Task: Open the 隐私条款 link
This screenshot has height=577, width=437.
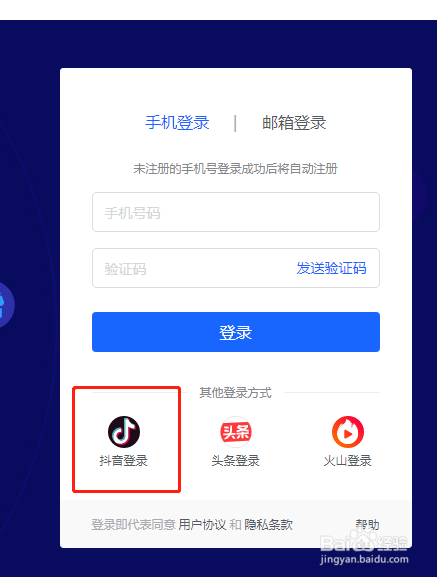Action: 269,525
